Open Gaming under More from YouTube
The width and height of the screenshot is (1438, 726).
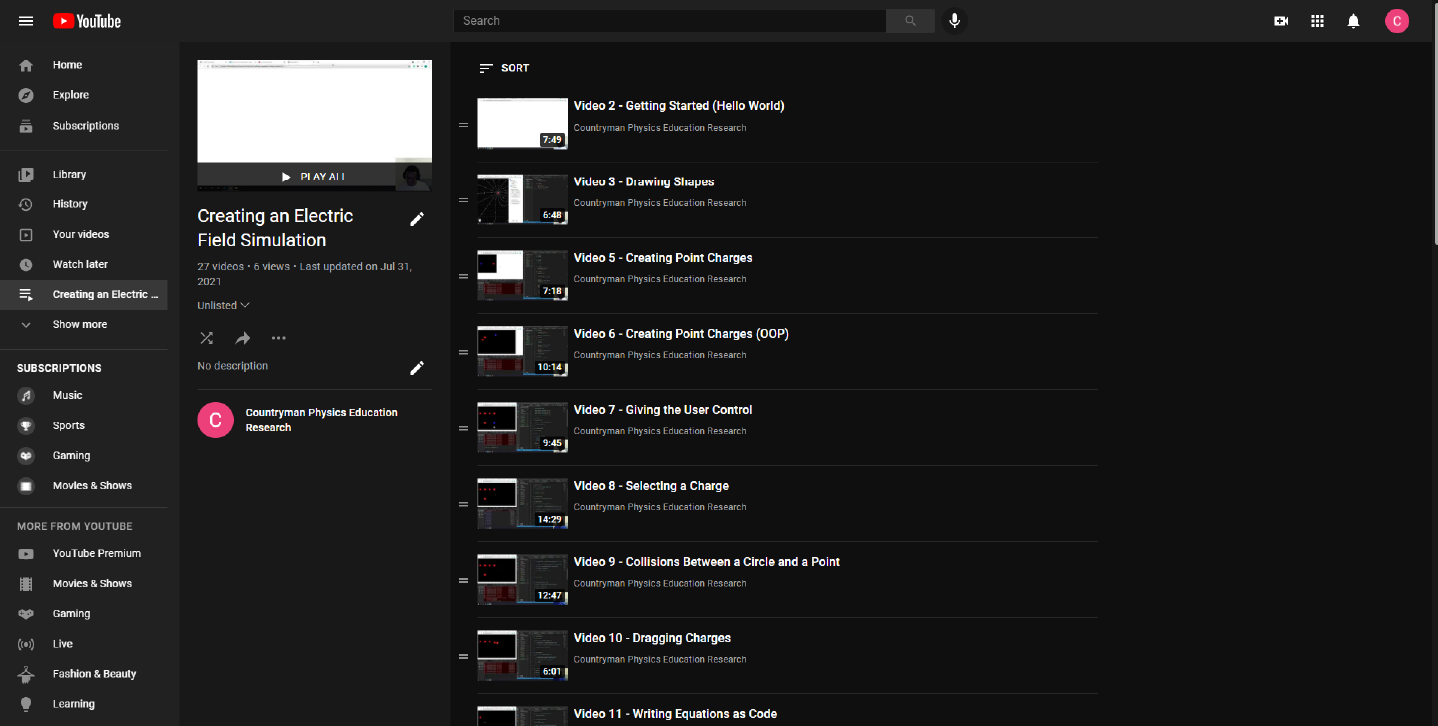click(84, 613)
